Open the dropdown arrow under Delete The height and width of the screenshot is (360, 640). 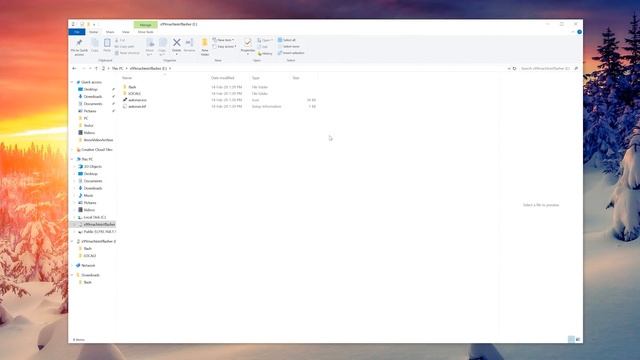pyautogui.click(x=176, y=54)
